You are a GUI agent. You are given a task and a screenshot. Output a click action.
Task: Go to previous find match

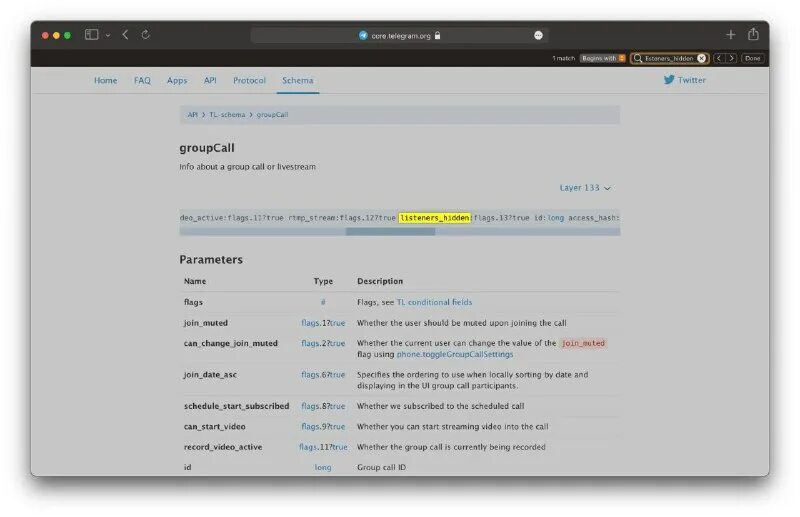click(719, 58)
